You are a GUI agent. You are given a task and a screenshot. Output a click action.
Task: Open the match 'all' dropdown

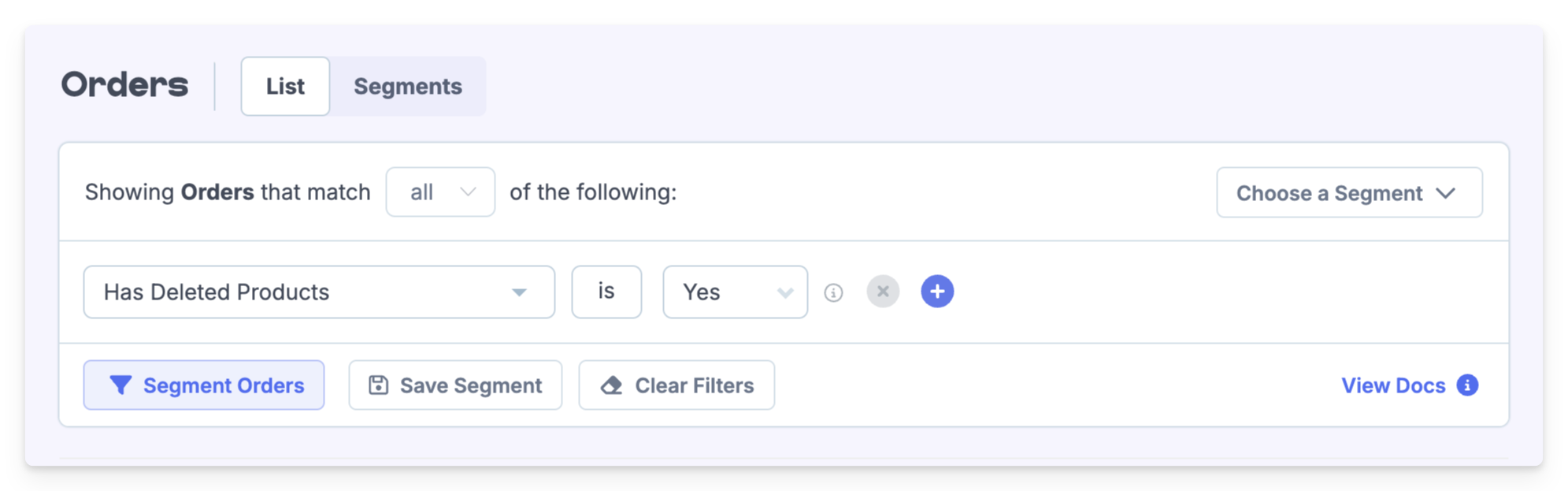click(440, 192)
